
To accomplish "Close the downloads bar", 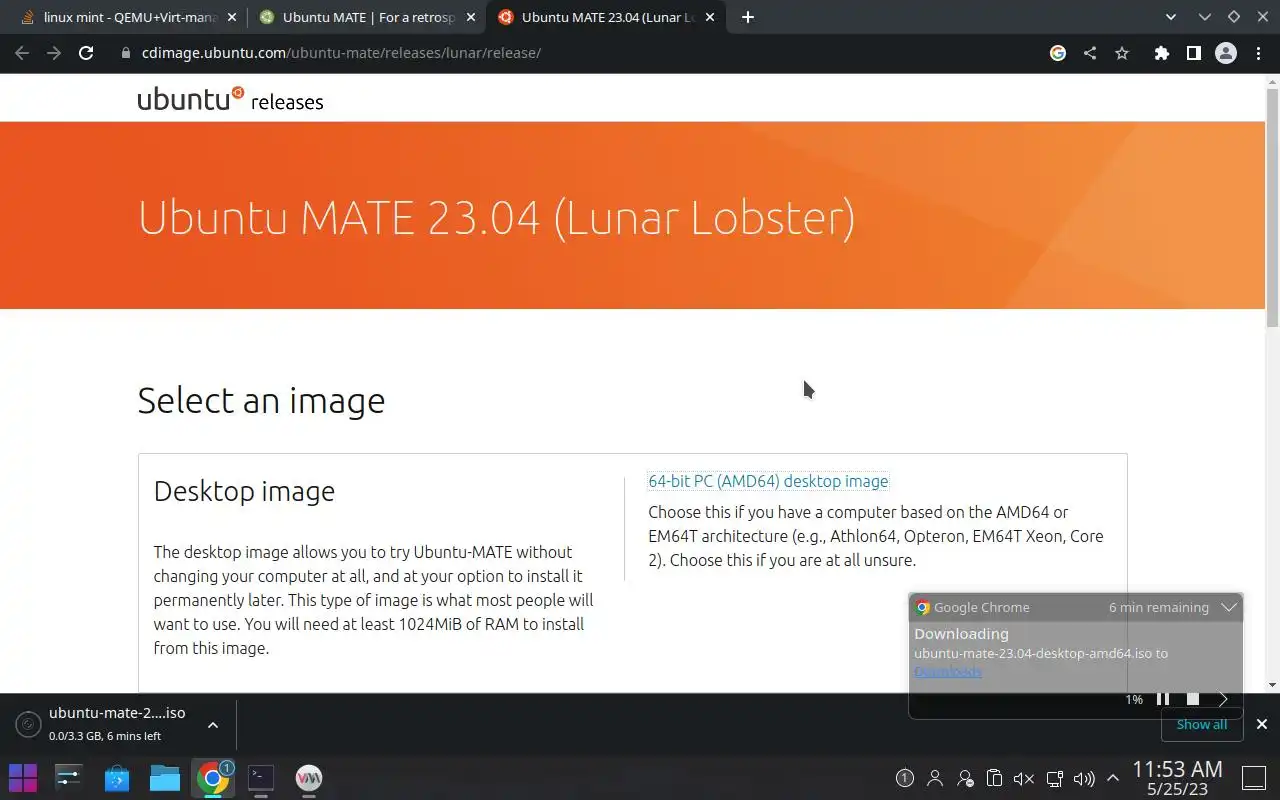I will click(x=1262, y=724).
